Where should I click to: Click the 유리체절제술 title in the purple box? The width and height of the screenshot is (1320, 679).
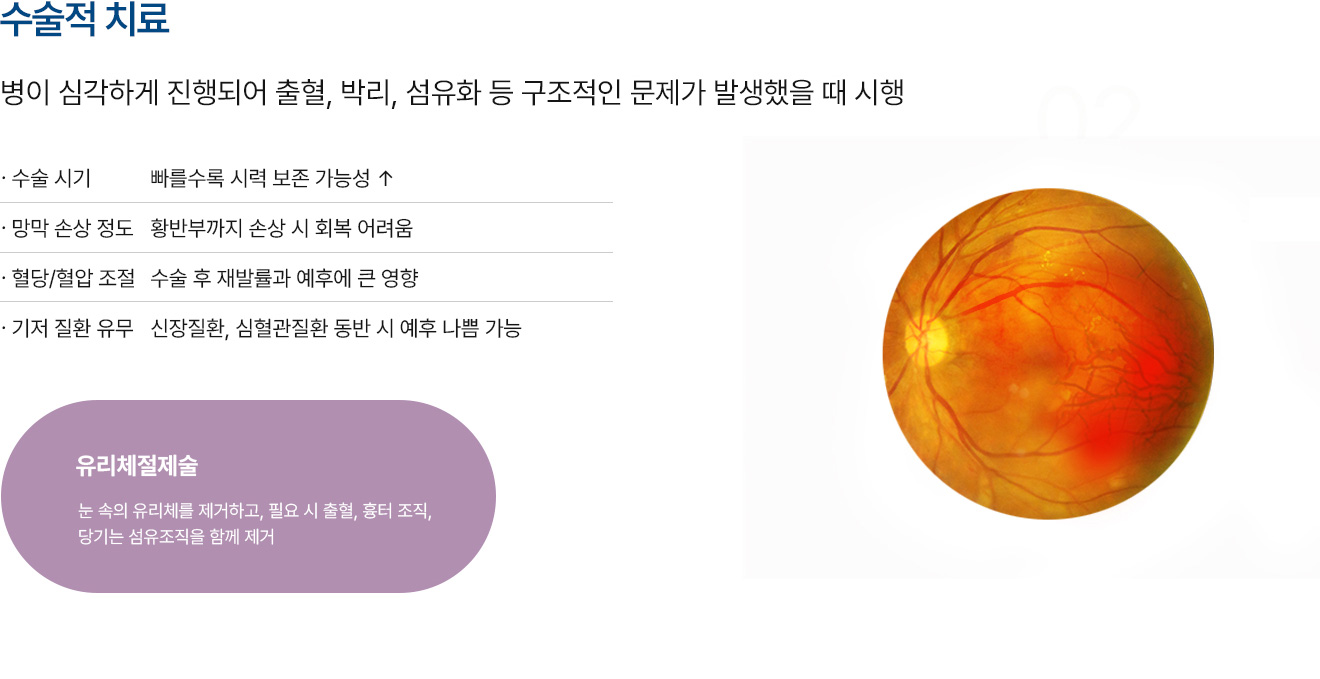(x=137, y=465)
